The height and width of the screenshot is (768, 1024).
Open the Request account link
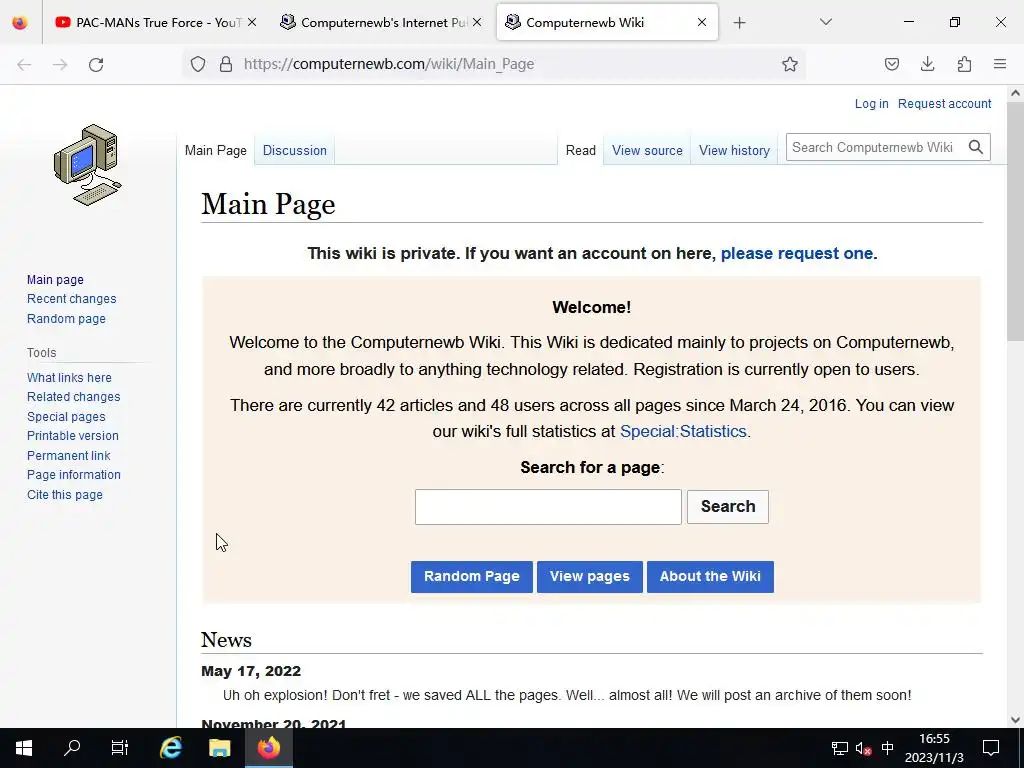pos(944,104)
